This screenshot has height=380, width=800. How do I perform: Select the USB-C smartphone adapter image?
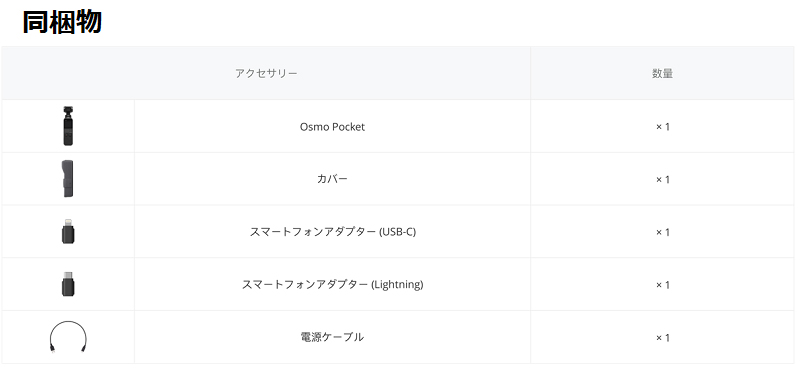tap(68, 232)
